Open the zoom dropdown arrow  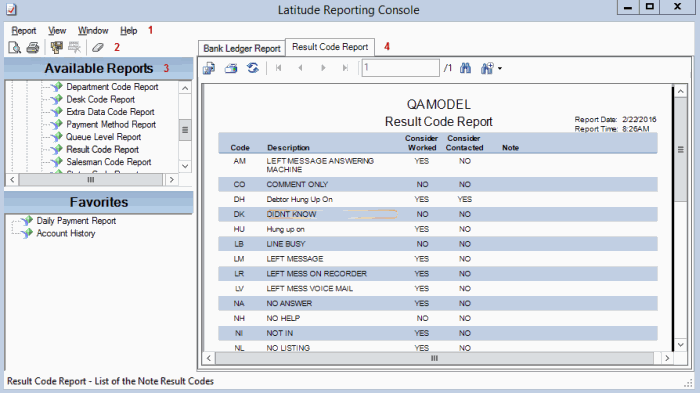pos(500,69)
